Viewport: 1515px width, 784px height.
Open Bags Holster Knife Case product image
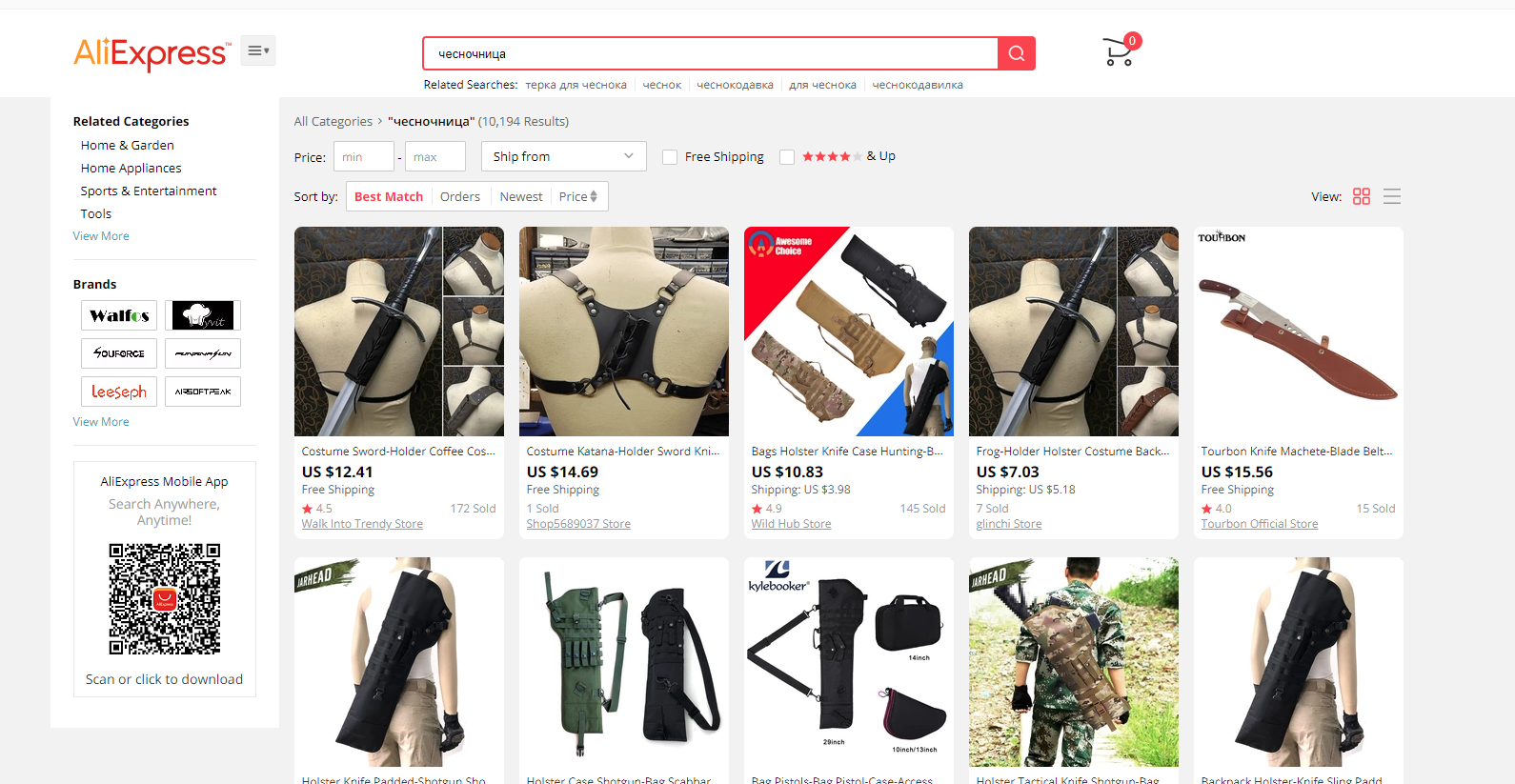point(849,332)
